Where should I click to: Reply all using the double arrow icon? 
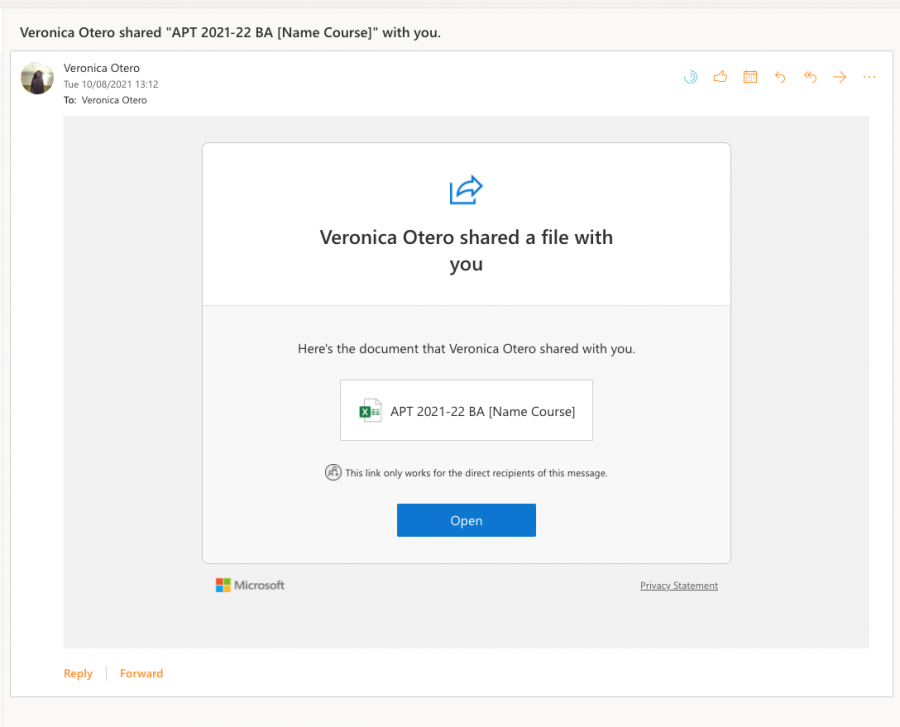click(810, 76)
